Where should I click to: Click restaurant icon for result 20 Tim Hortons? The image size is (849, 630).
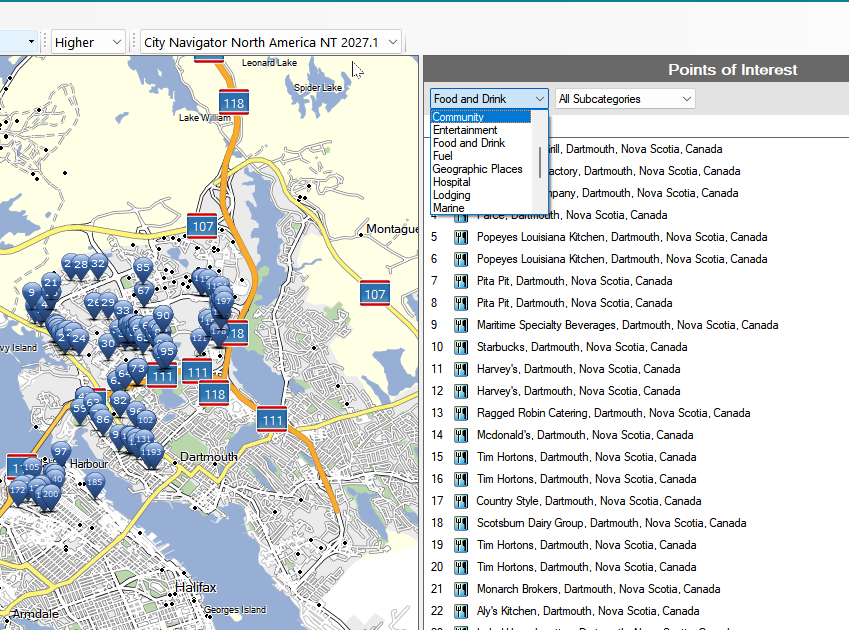[x=461, y=567]
